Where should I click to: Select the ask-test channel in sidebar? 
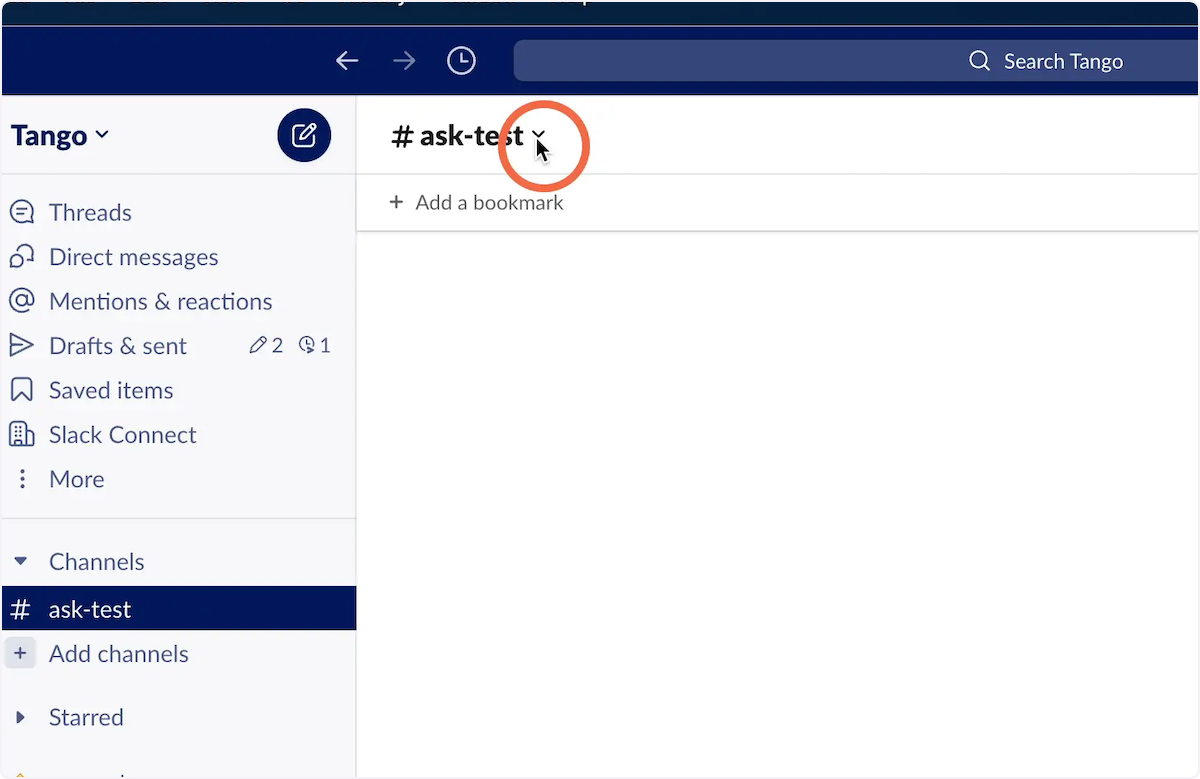click(178, 609)
